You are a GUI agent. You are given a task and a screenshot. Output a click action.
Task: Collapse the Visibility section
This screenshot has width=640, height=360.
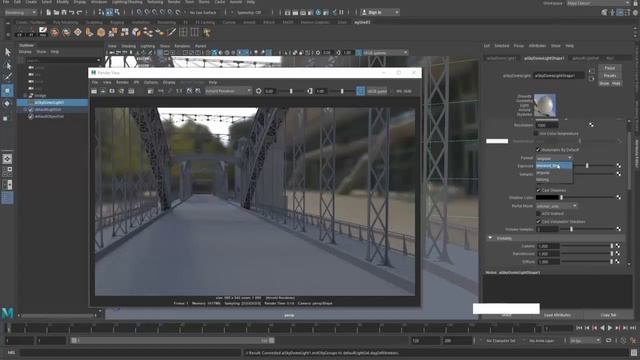click(x=490, y=238)
